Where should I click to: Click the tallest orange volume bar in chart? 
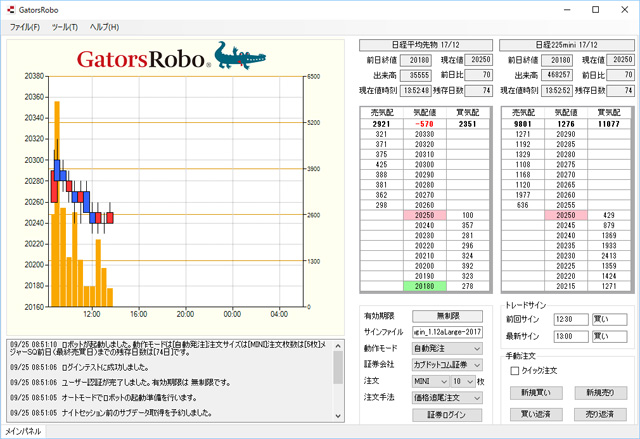[57, 204]
